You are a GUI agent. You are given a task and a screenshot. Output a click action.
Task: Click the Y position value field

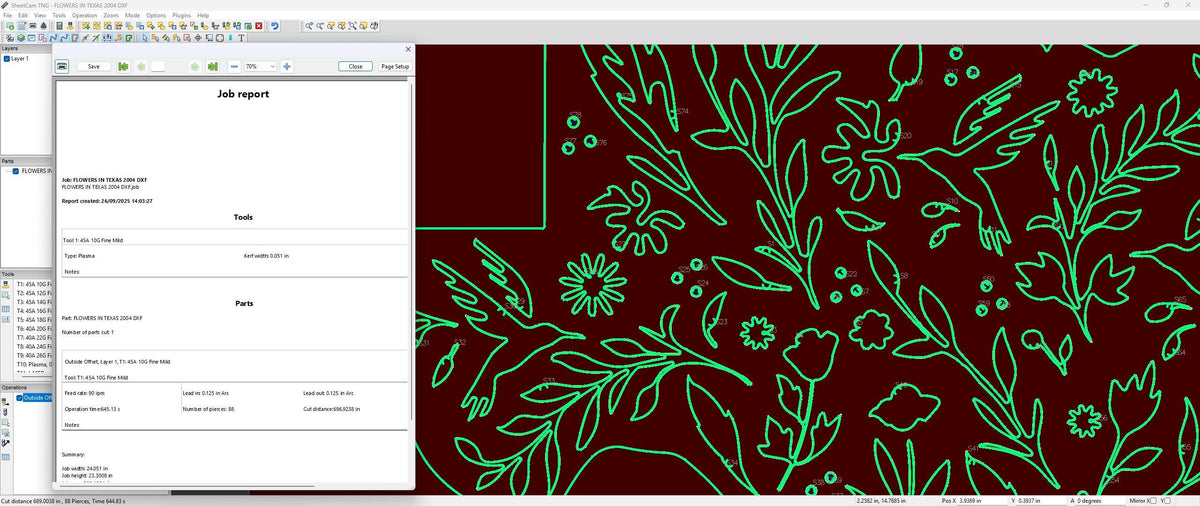pos(1044,500)
